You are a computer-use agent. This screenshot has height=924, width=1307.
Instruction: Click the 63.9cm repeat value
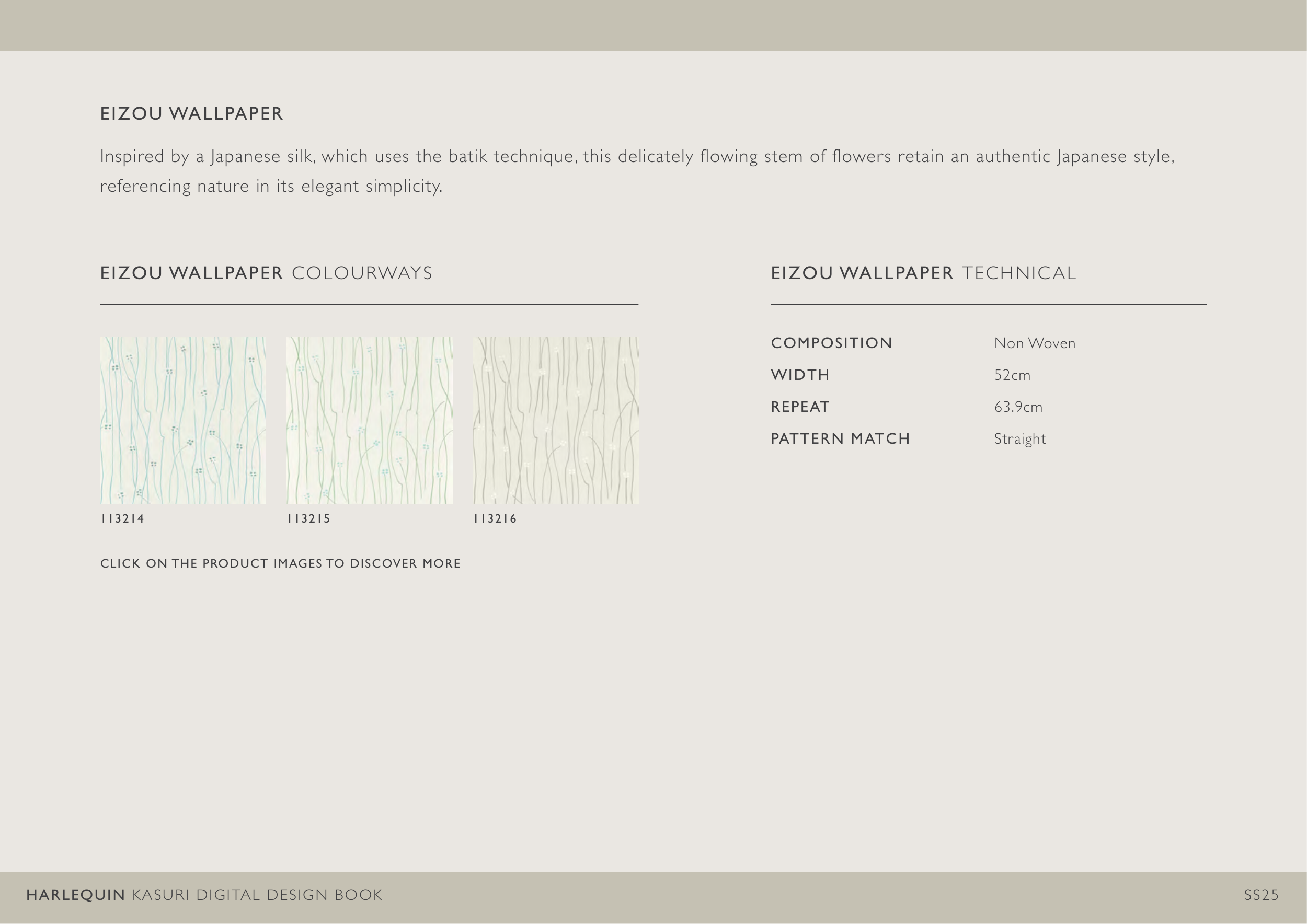1018,407
